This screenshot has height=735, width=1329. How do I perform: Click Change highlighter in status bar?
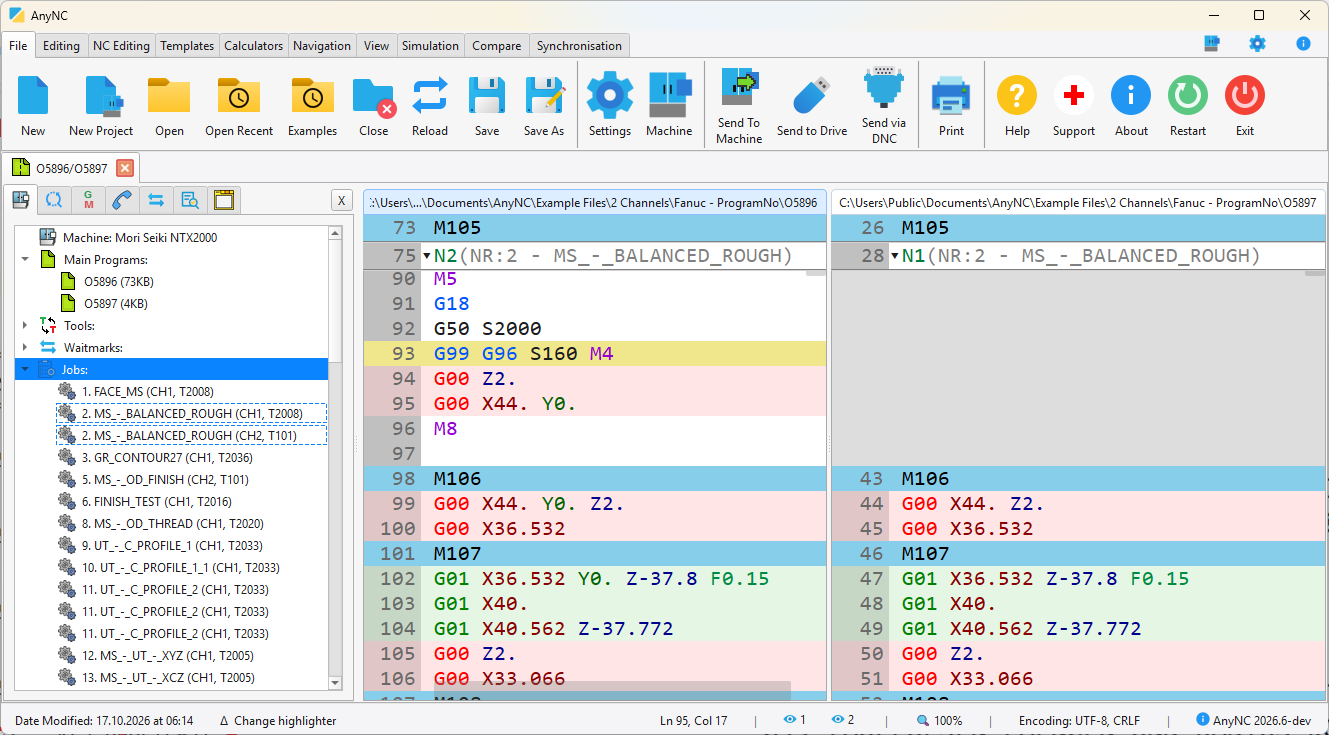tap(278, 720)
